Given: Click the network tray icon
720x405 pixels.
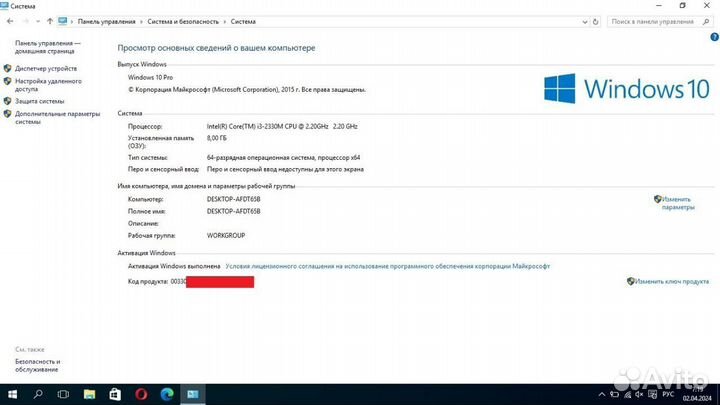Looking at the screenshot, I should tap(627, 394).
